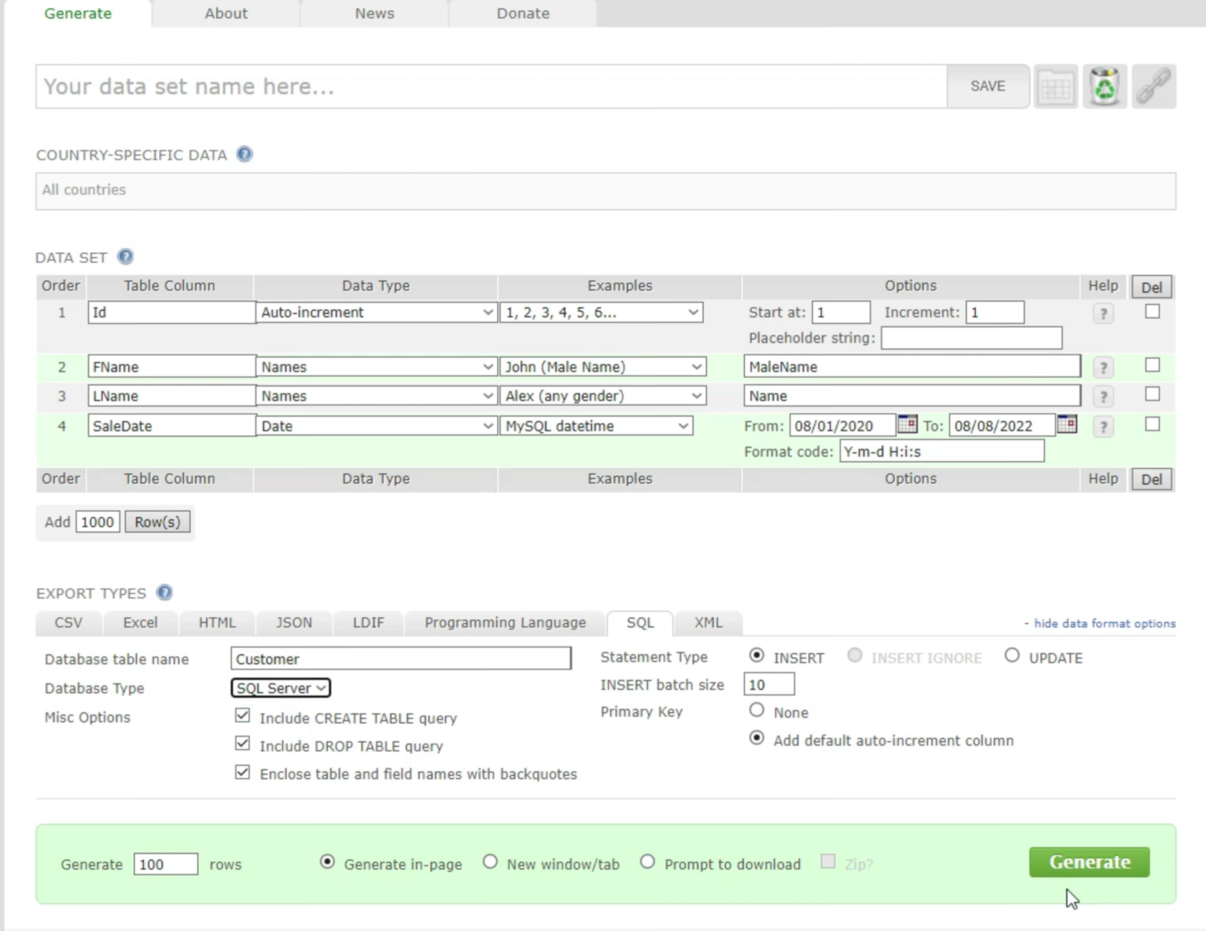Click the hide data format options link
This screenshot has height=931, width=1206.
tap(1101, 623)
